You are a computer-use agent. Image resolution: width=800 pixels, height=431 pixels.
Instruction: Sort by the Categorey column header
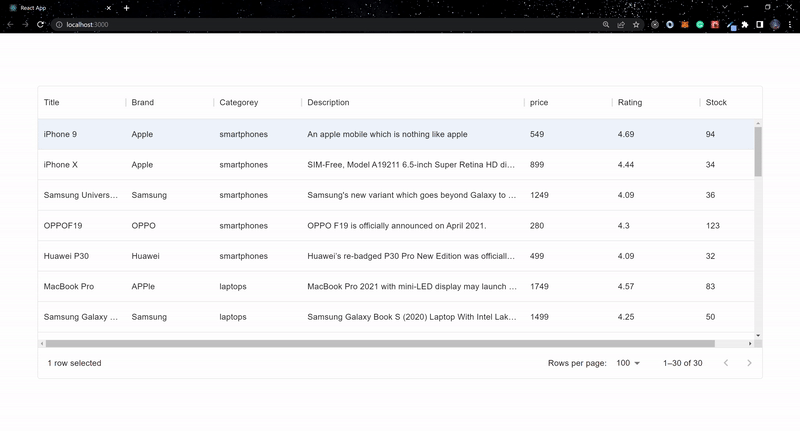click(239, 103)
